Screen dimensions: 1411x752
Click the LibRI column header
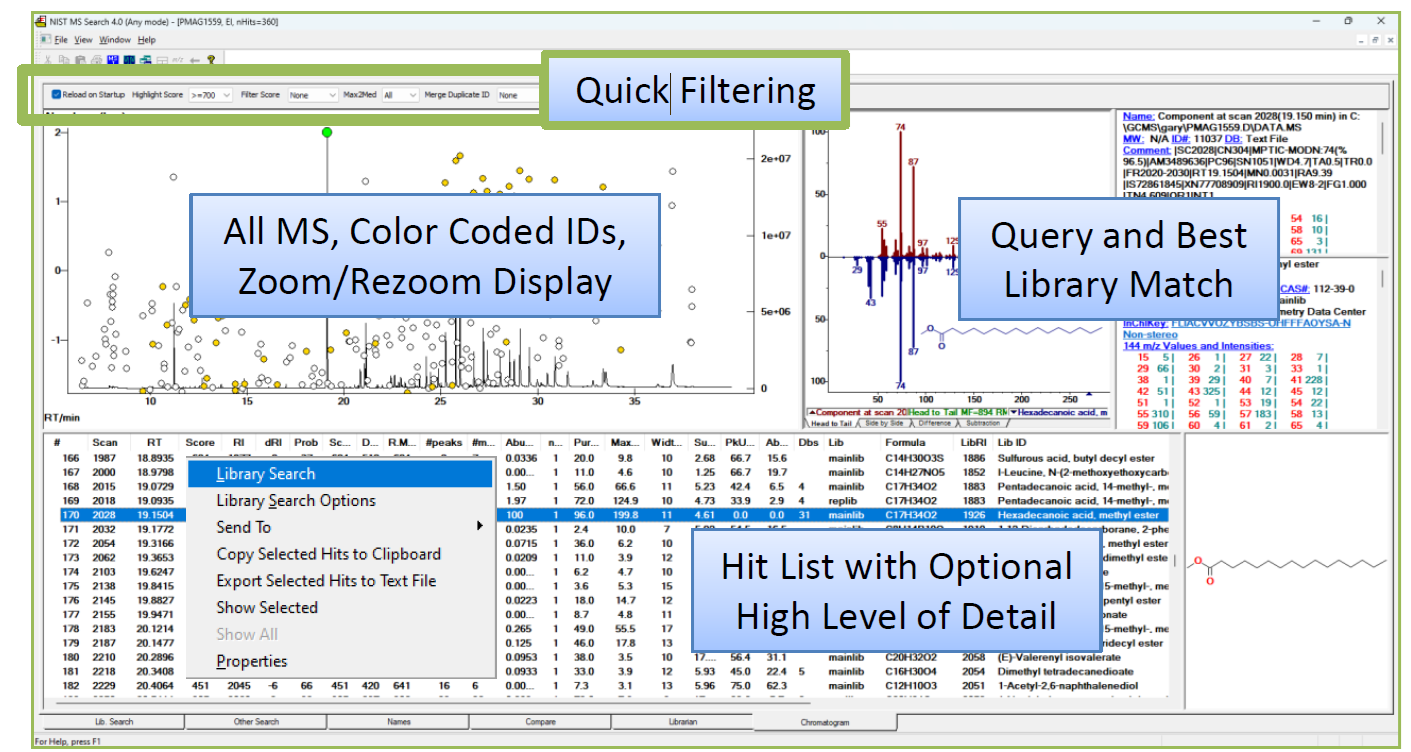tap(974, 442)
